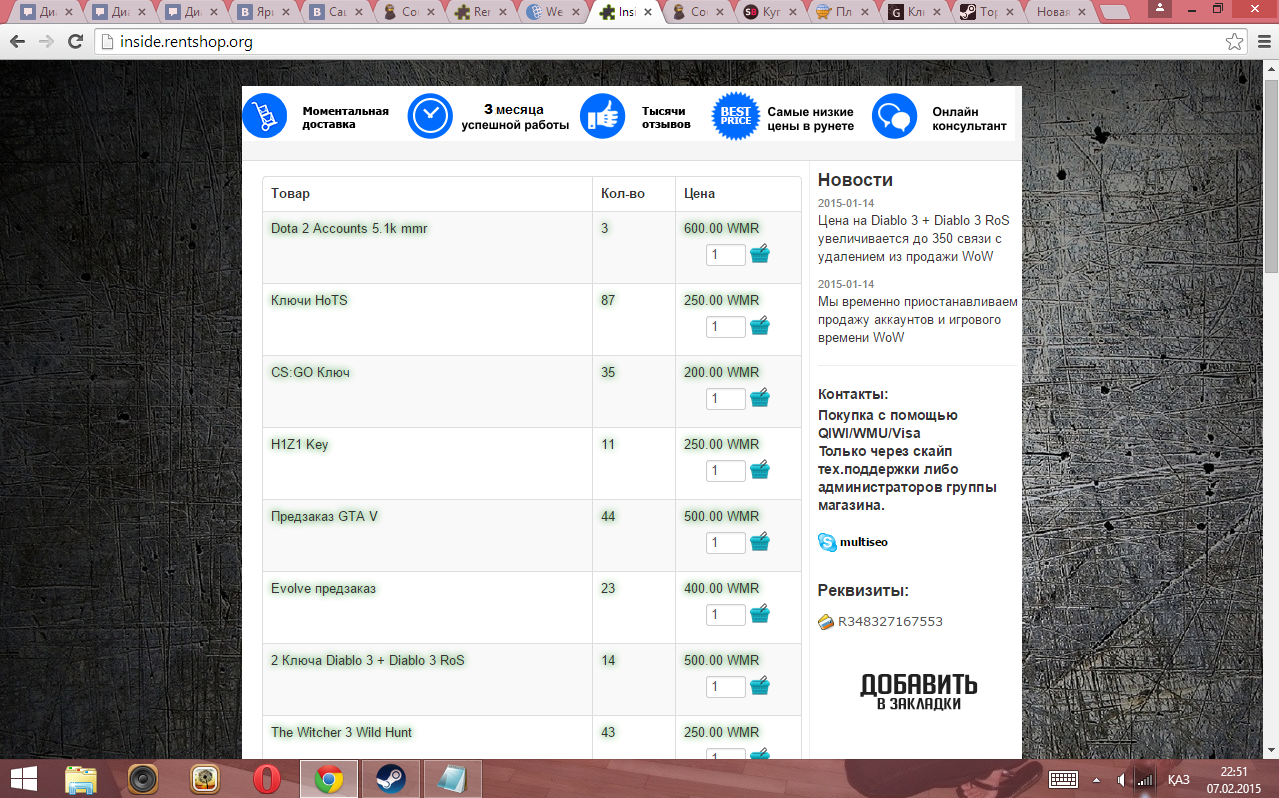This screenshot has width=1279, height=798.
Task: Switch to the 'Куп' tab
Action: 767,12
